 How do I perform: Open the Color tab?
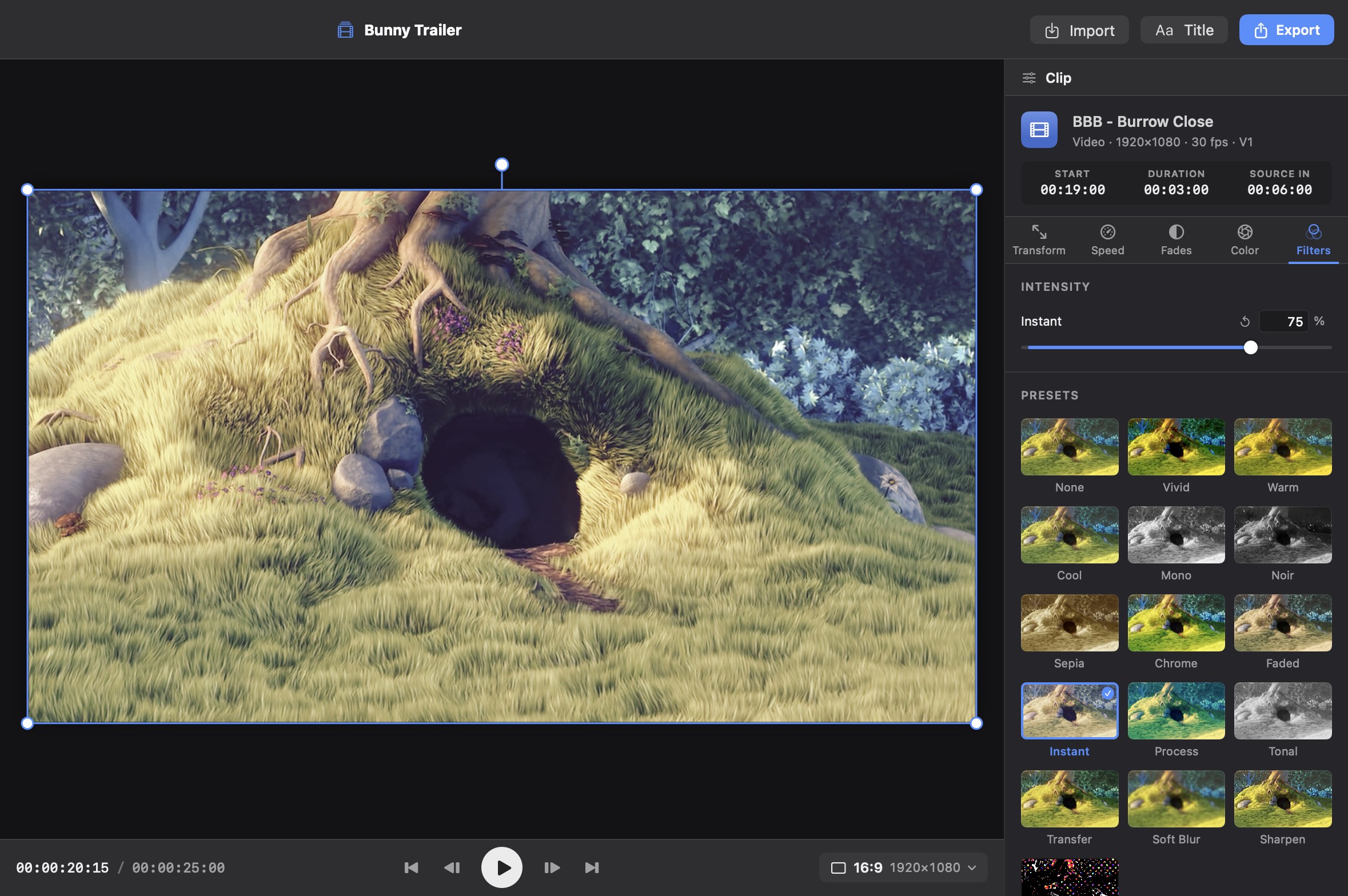click(1245, 240)
